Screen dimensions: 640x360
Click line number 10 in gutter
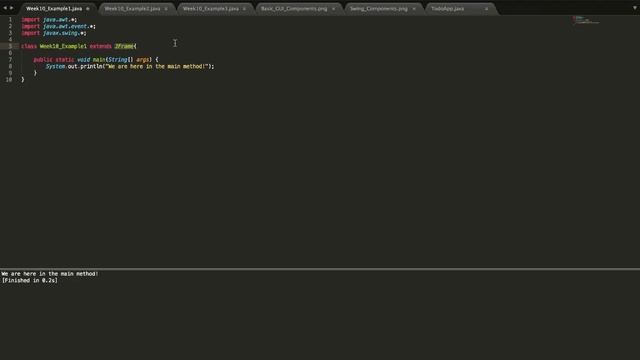coord(9,80)
